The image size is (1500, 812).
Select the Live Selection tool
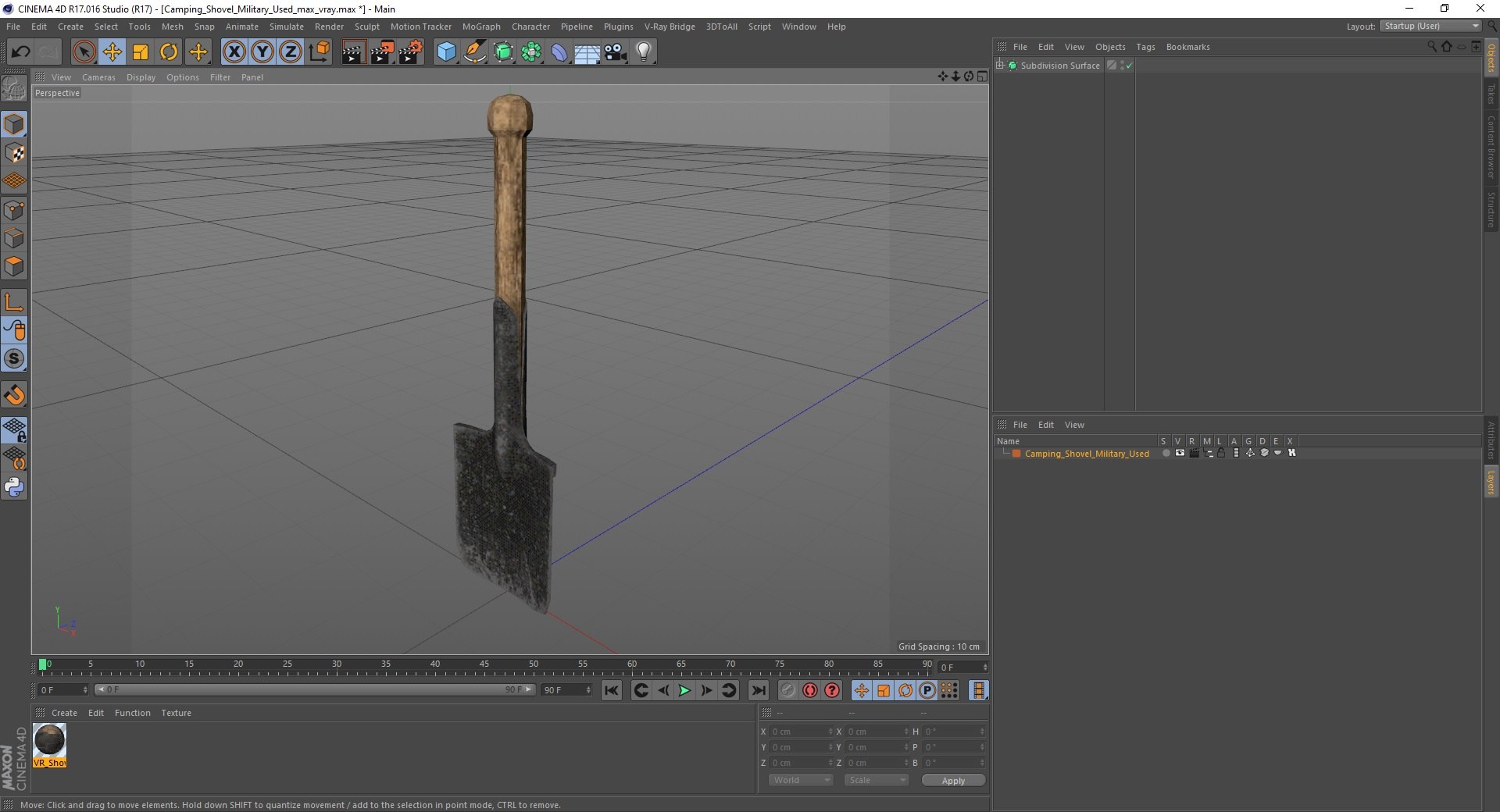(84, 52)
